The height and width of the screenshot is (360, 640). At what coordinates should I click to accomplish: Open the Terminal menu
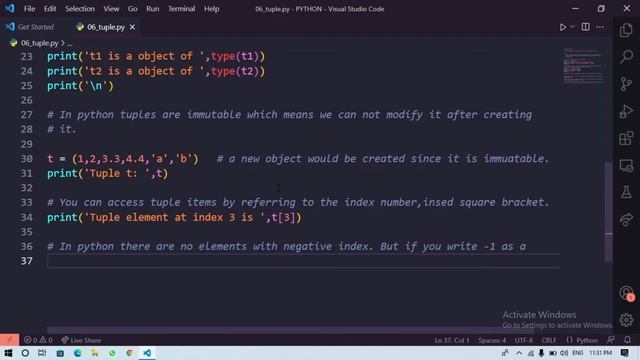click(x=181, y=9)
